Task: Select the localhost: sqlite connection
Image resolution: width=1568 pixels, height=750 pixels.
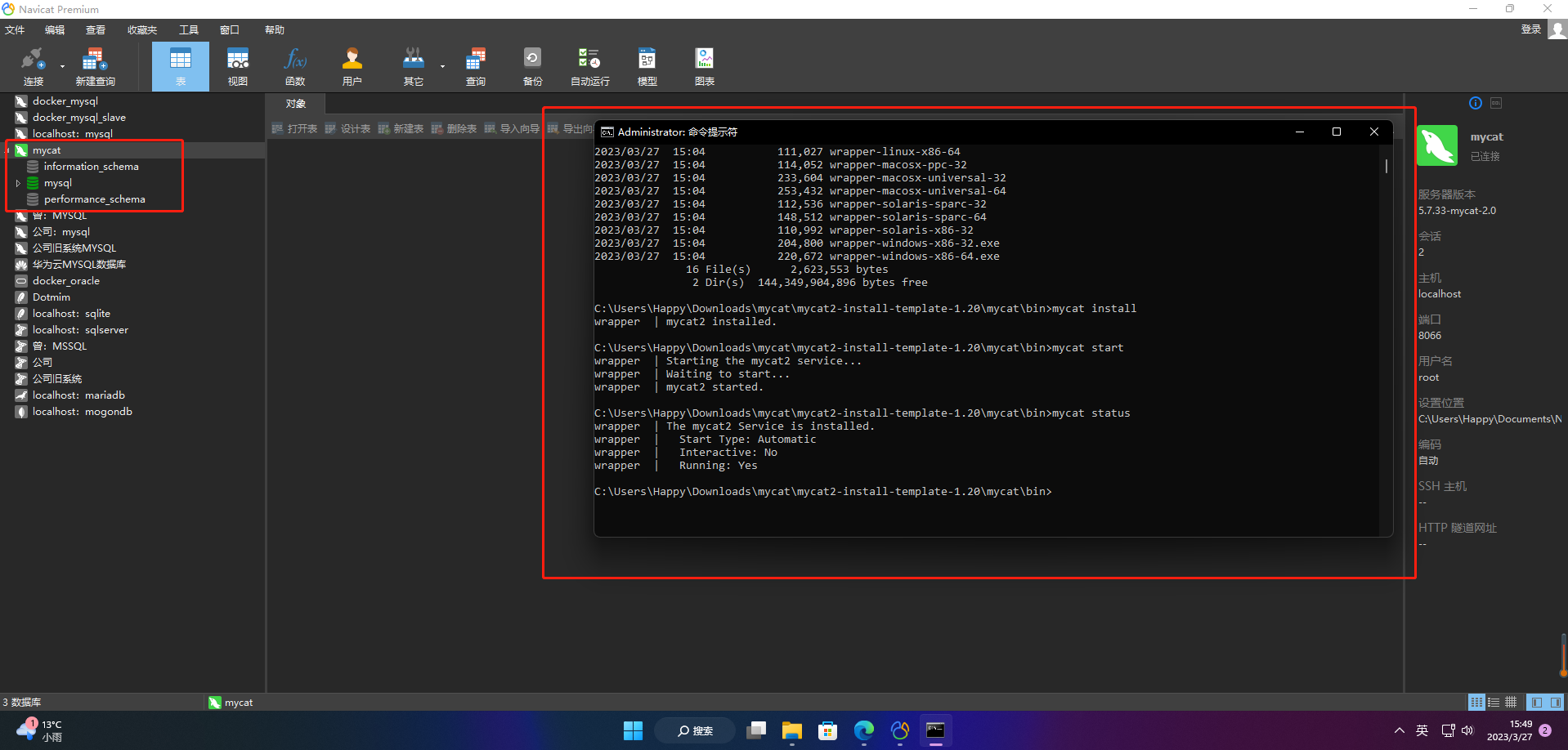Action: pos(71,314)
